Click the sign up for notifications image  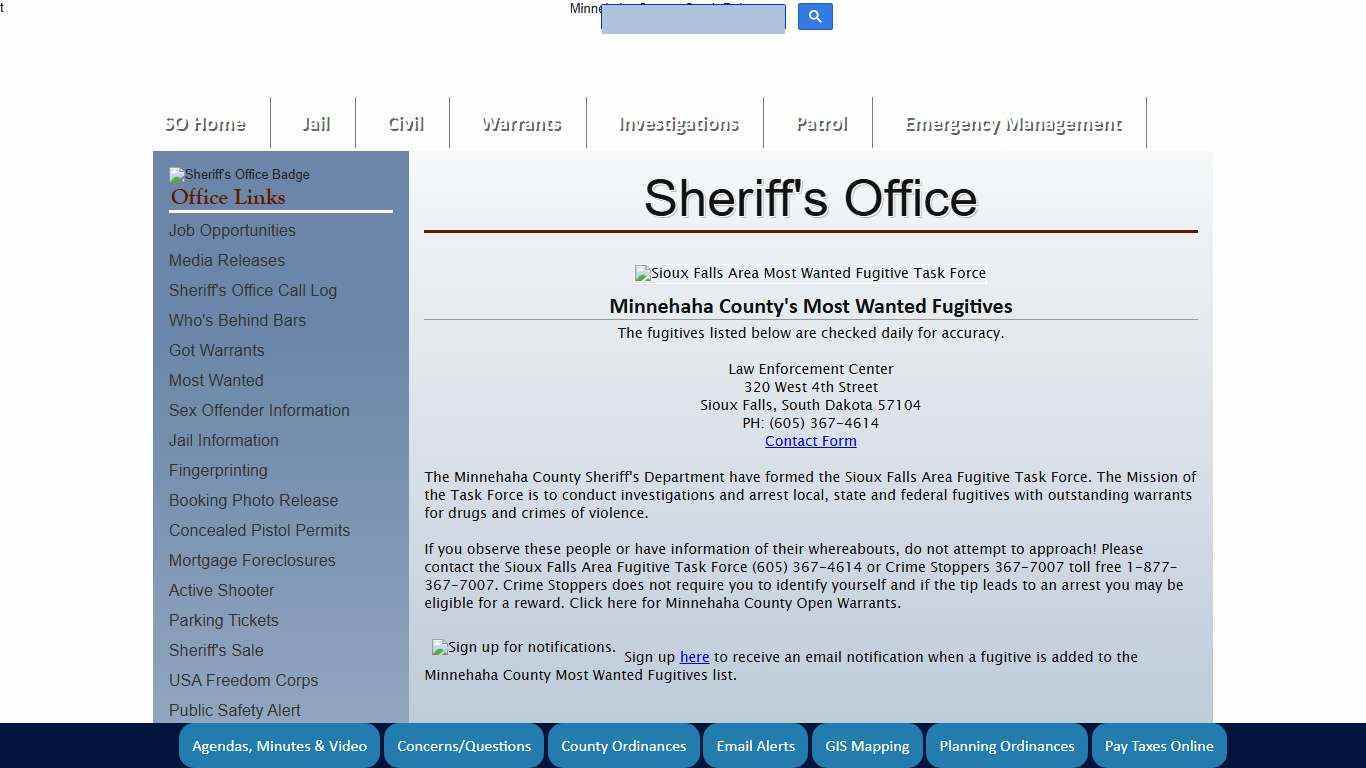click(522, 647)
